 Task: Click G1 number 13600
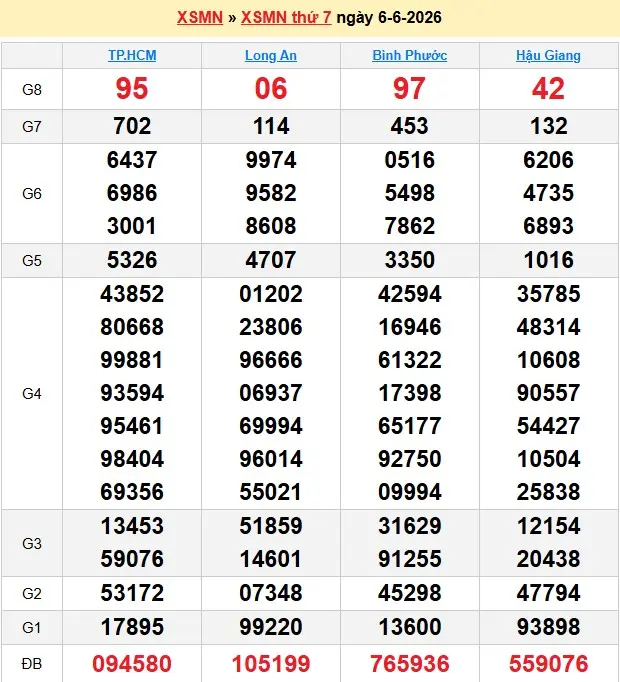click(409, 627)
